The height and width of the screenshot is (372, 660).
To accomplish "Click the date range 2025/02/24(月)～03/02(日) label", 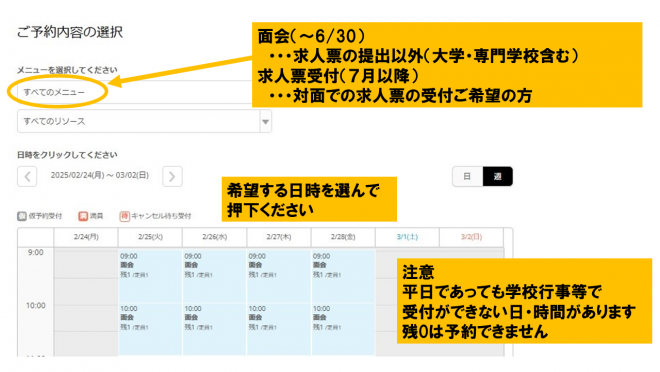I will coord(100,175).
